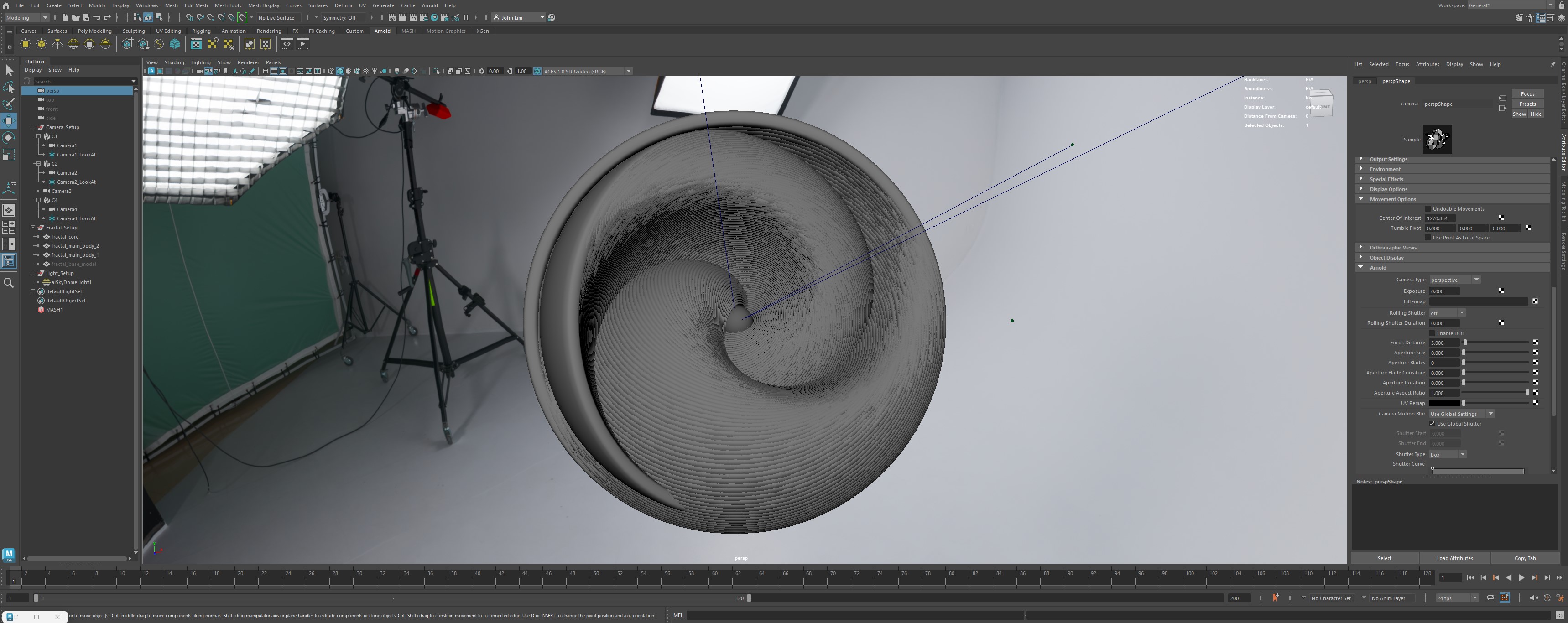Viewport: 1568px width, 623px height.
Task: Click the Maya home icon in menu bar
Action: pyautogui.click(x=5, y=5)
